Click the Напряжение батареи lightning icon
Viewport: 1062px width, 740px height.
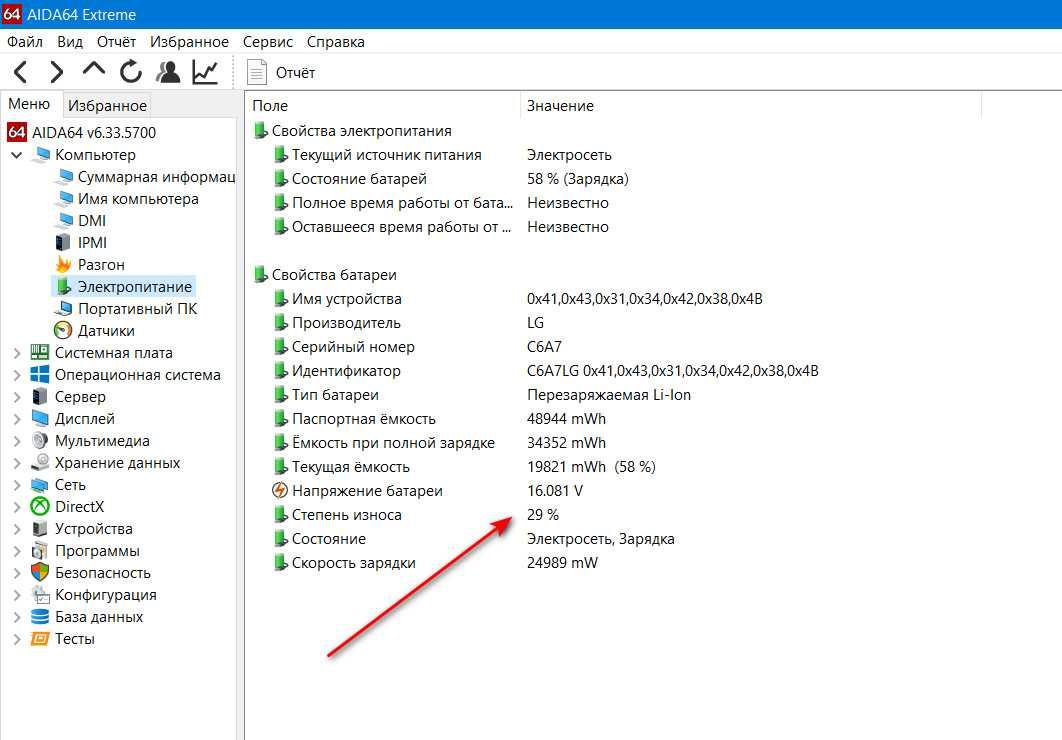pyautogui.click(x=280, y=490)
